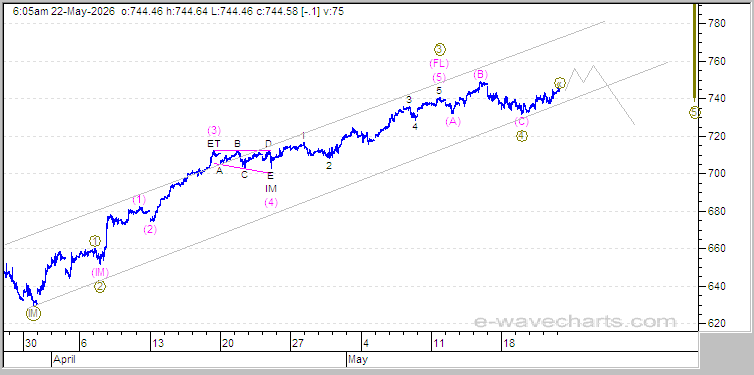Select the low value L:744.46
Image resolution: width=754 pixels, height=375 pixels.
[232, 12]
